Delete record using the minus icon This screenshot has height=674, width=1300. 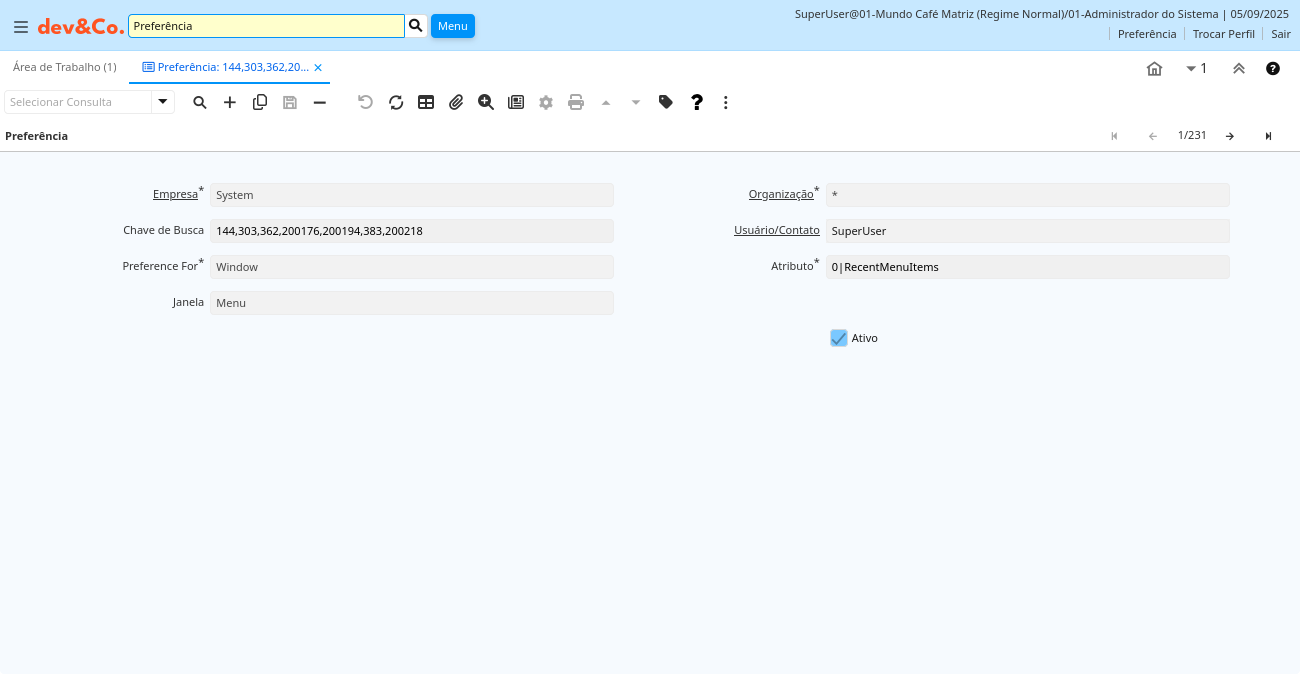pyautogui.click(x=320, y=102)
